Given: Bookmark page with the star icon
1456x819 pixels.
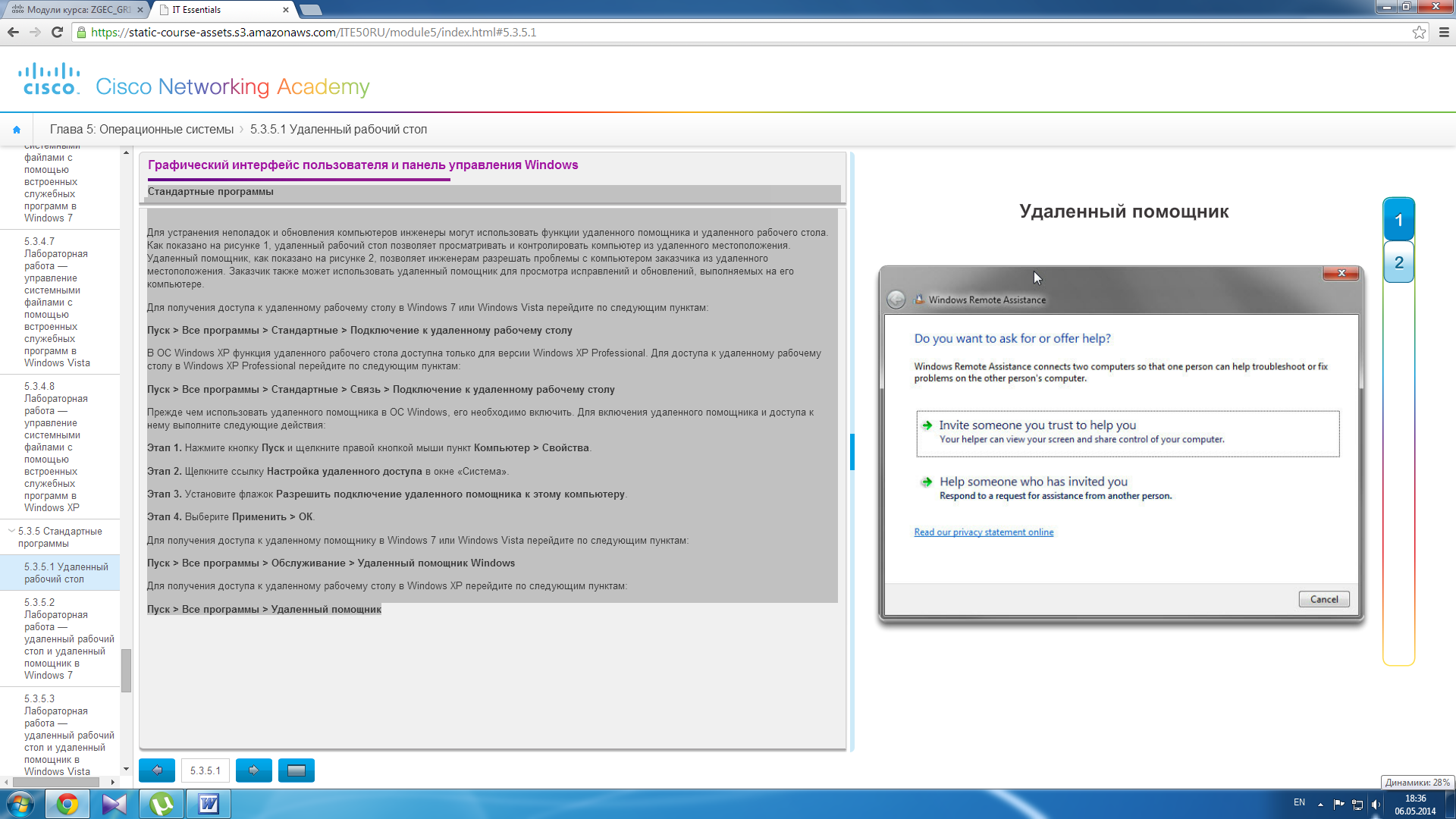Looking at the screenshot, I should (1419, 32).
